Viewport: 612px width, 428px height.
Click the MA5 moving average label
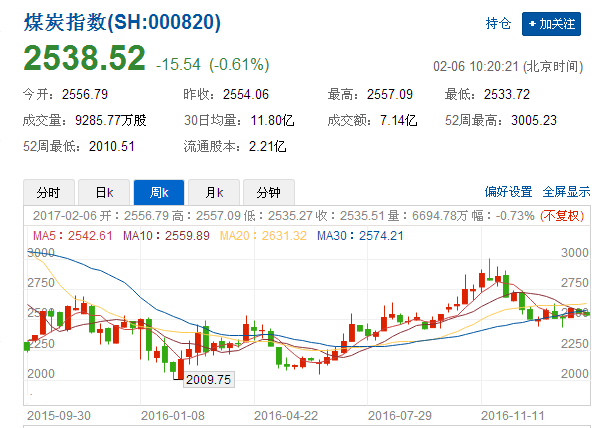[x=64, y=236]
